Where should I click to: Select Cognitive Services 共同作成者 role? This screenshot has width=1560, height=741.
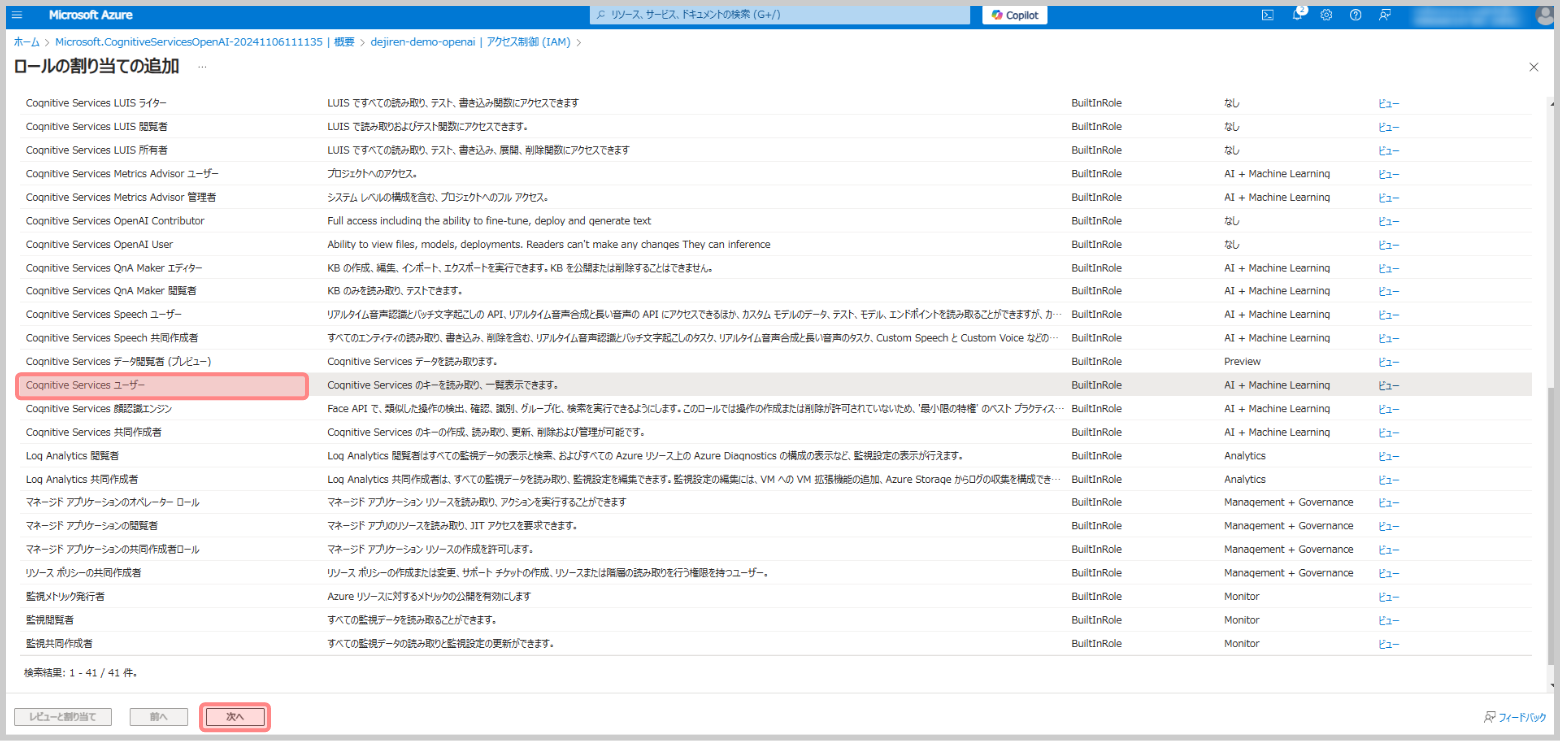(94, 432)
